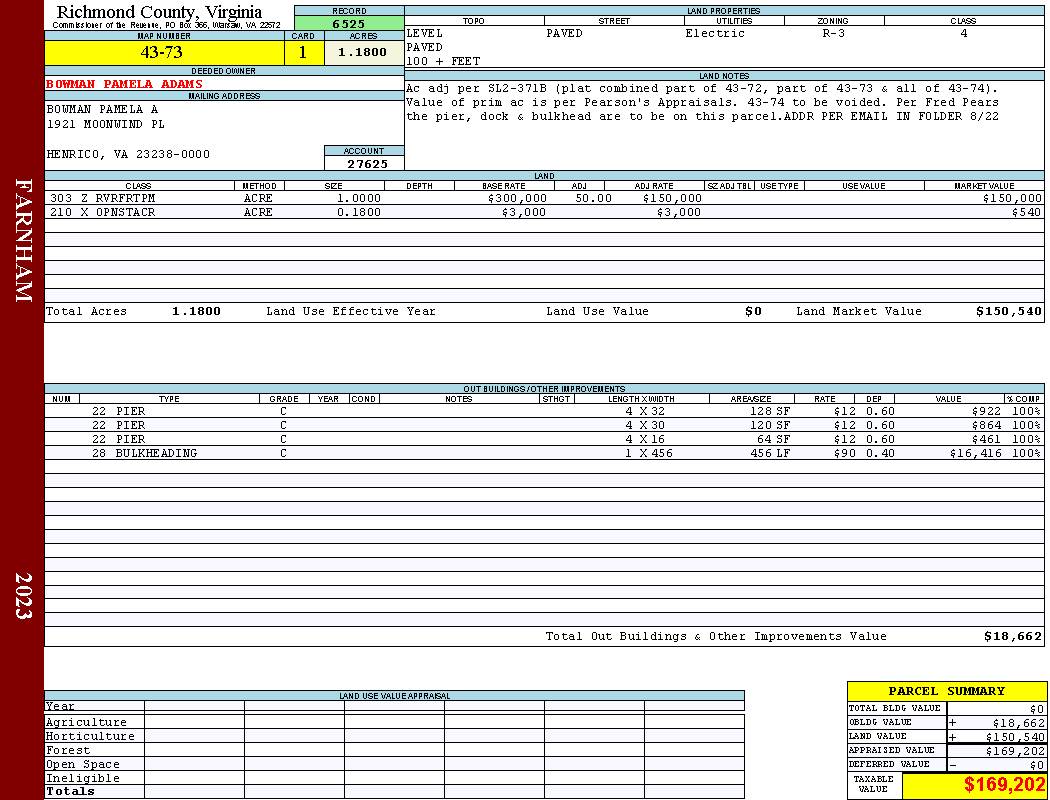Image resolution: width=1050 pixels, height=800 pixels.
Task: Click deeded owner name BOWMAN PAMELA ADAMS
Action: pos(125,84)
